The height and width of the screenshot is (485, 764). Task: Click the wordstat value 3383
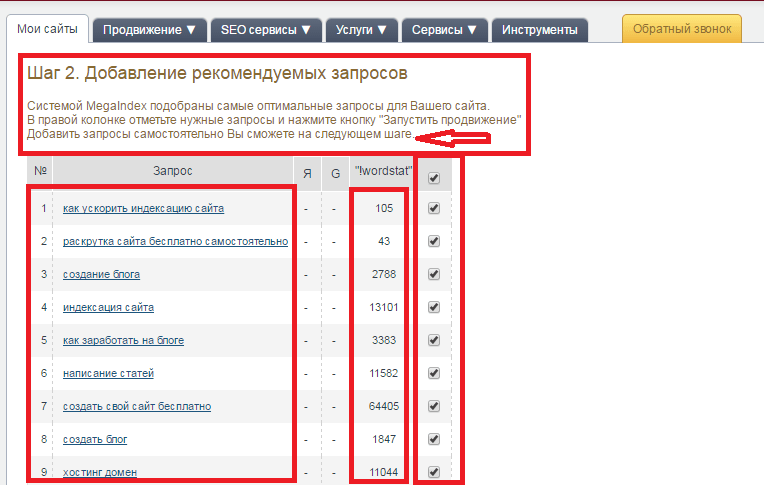(384, 340)
